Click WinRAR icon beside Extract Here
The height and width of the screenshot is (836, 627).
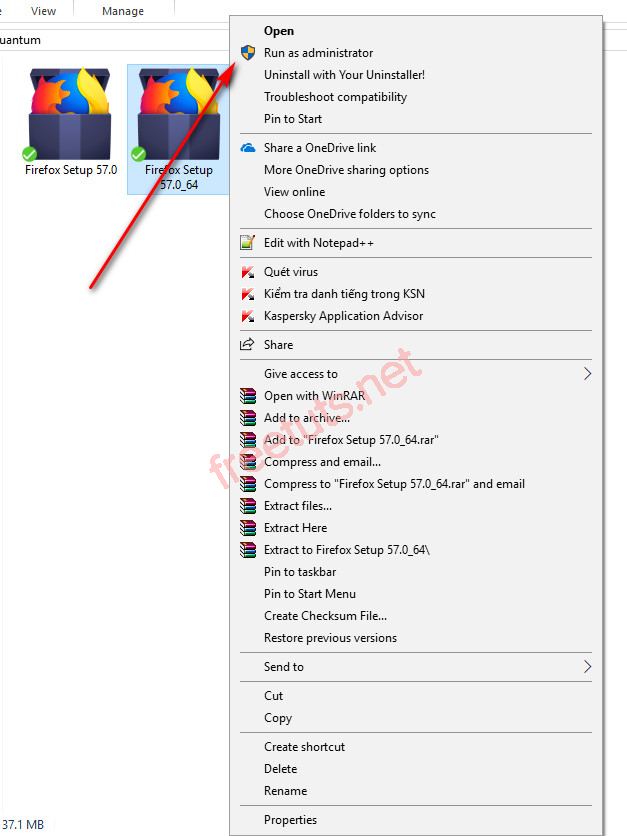[248, 528]
